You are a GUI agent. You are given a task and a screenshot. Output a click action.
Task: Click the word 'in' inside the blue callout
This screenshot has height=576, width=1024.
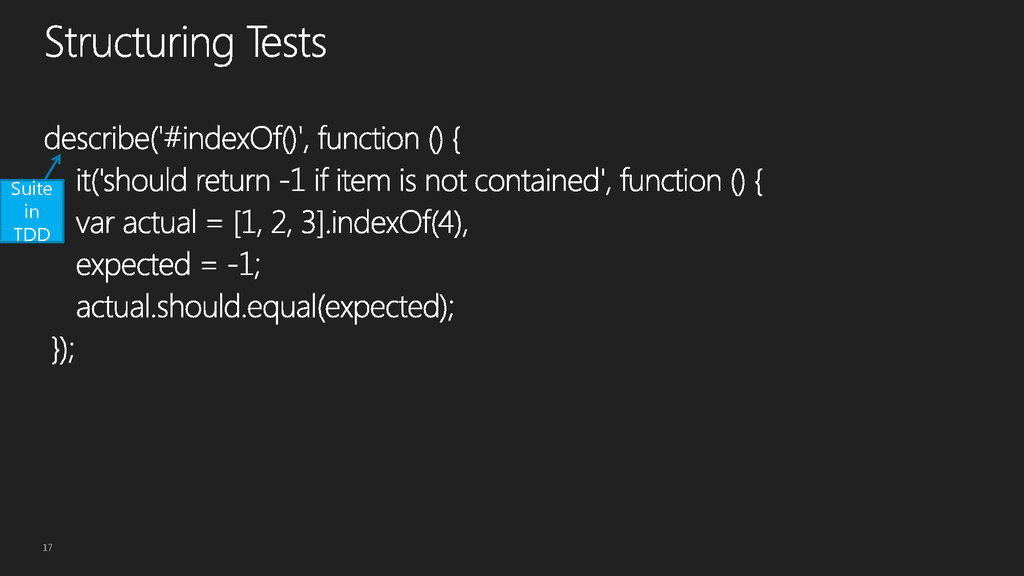click(31, 212)
